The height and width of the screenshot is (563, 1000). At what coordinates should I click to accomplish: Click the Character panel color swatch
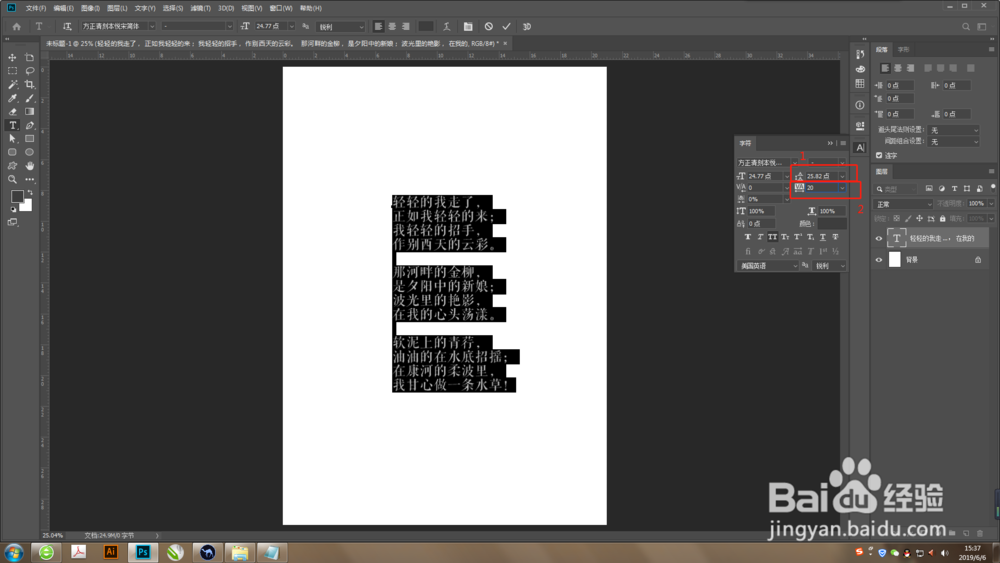click(832, 224)
